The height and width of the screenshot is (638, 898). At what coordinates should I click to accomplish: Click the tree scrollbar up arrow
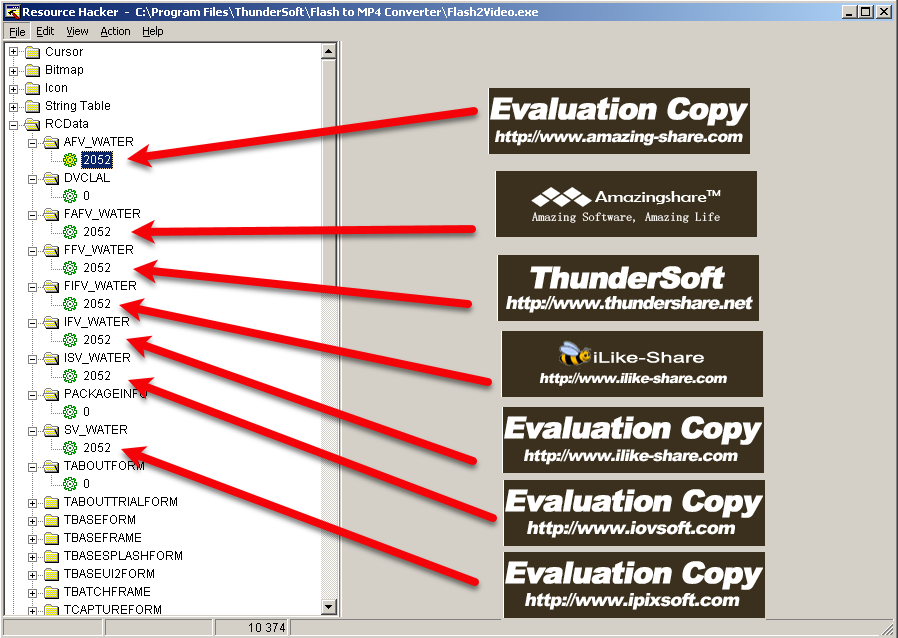point(329,52)
